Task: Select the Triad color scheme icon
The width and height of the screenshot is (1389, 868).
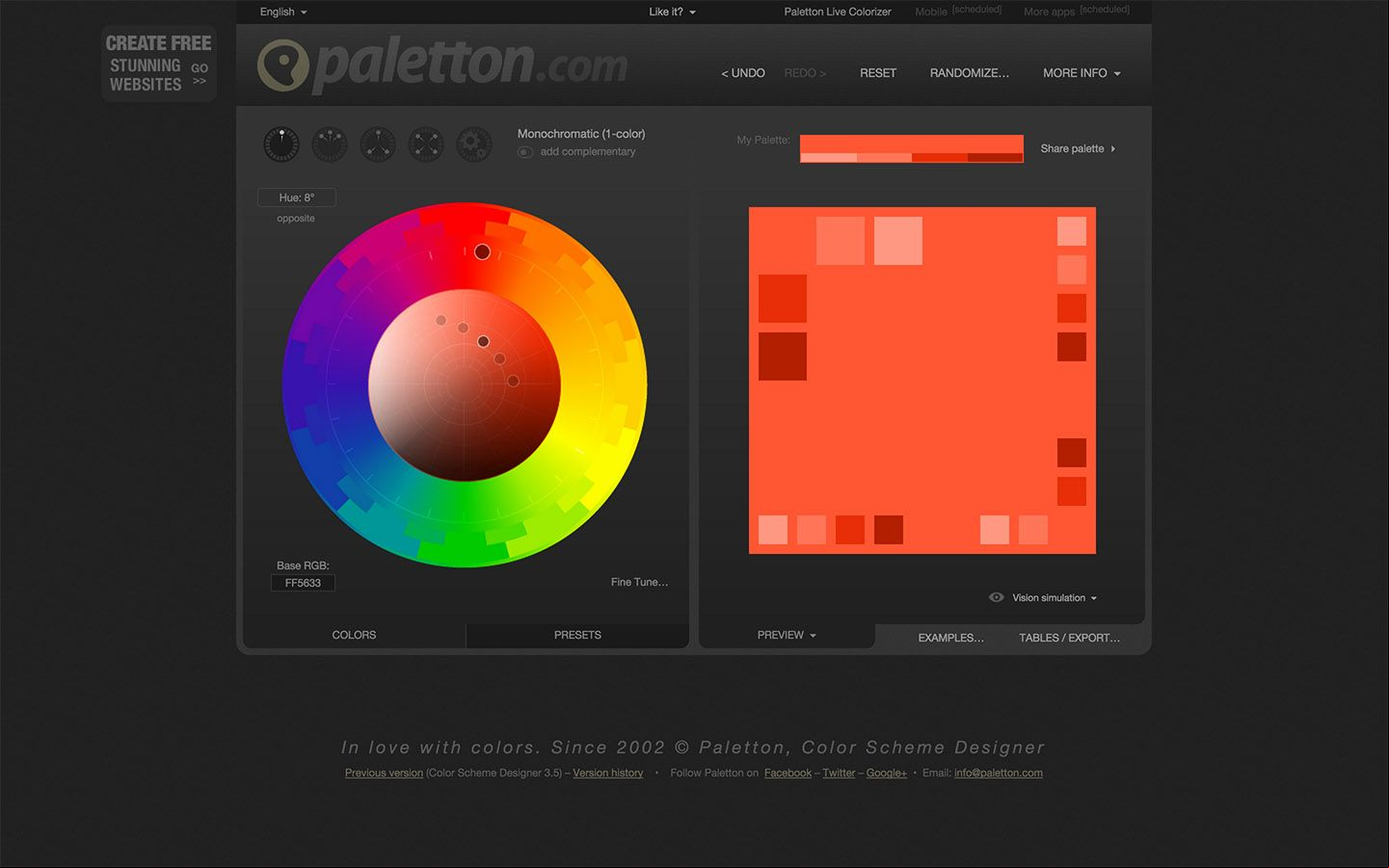Action: 378,145
